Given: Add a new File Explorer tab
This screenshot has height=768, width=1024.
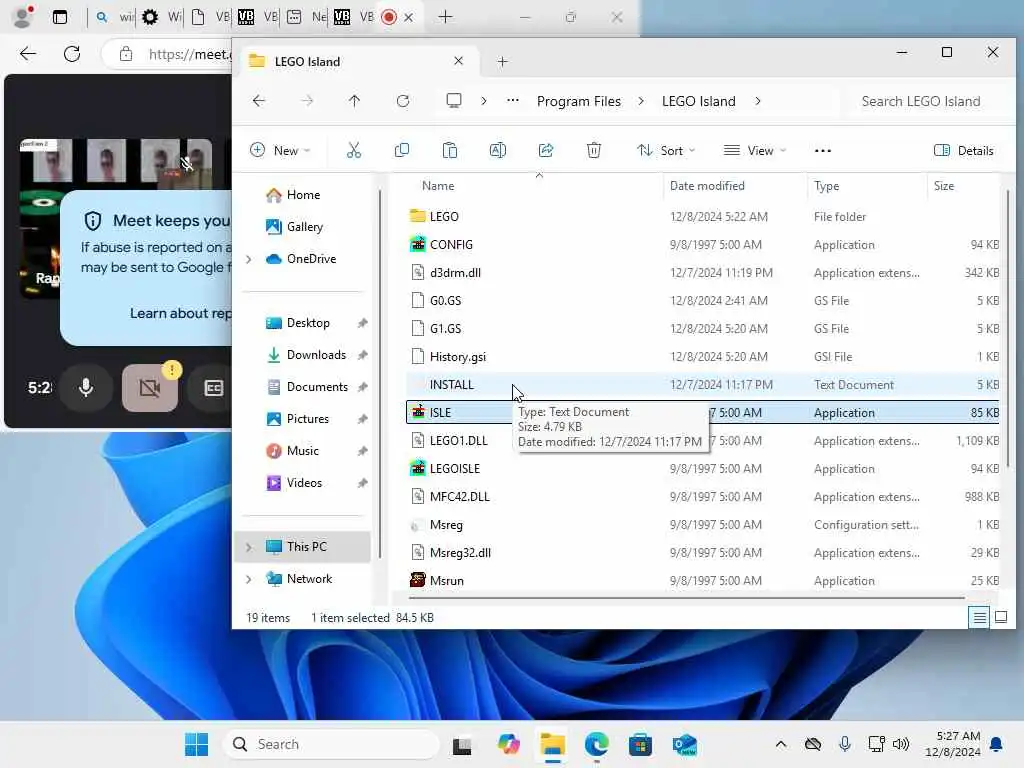Looking at the screenshot, I should pyautogui.click(x=502, y=61).
